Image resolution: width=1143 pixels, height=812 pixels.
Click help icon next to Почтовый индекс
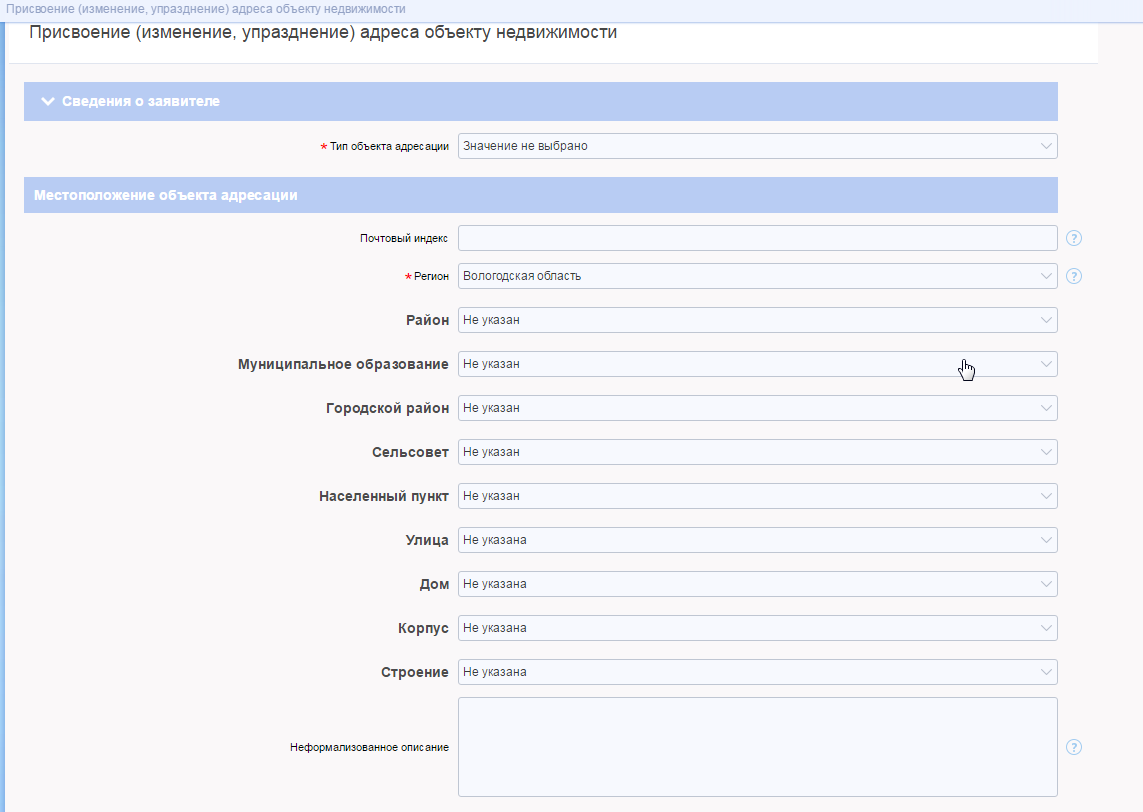tap(1074, 238)
